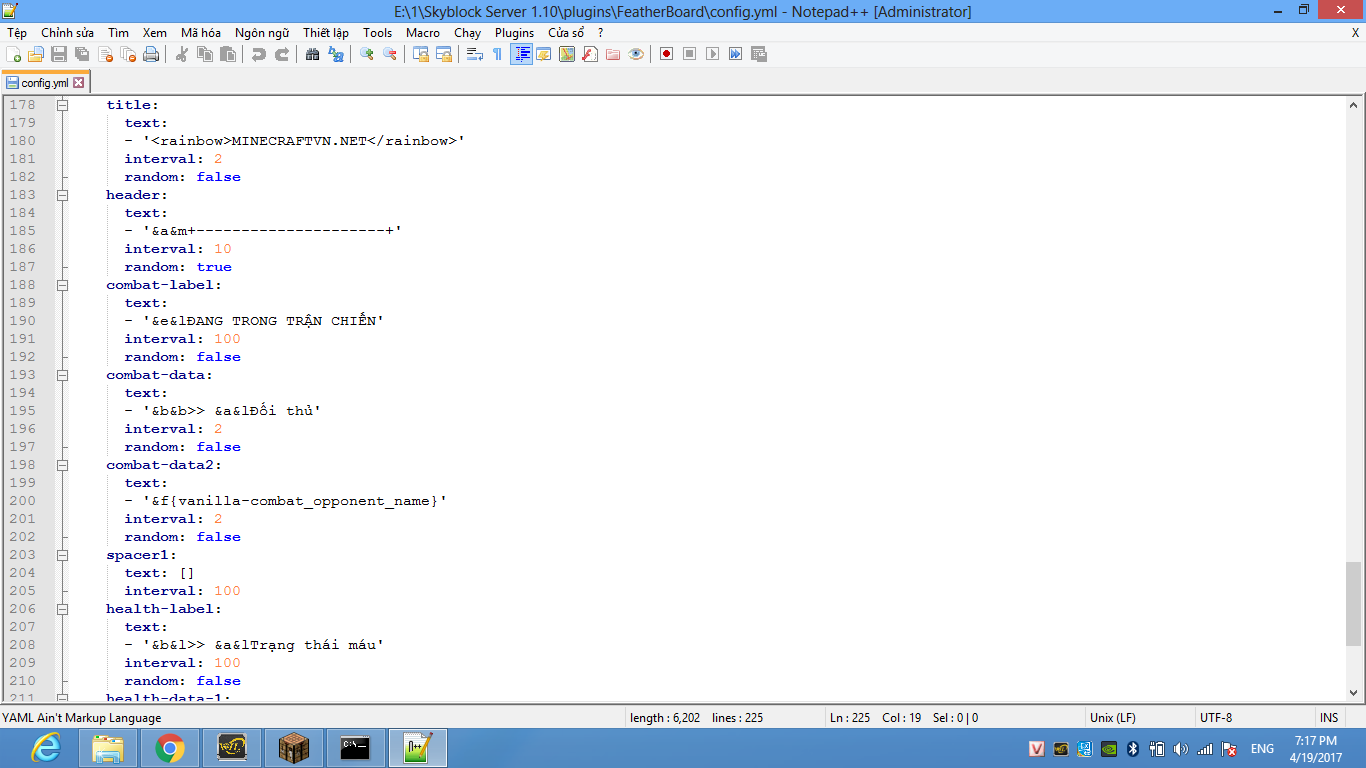1366x768 pixels.
Task: Open the Function List toolbar icon
Action: (x=590, y=54)
